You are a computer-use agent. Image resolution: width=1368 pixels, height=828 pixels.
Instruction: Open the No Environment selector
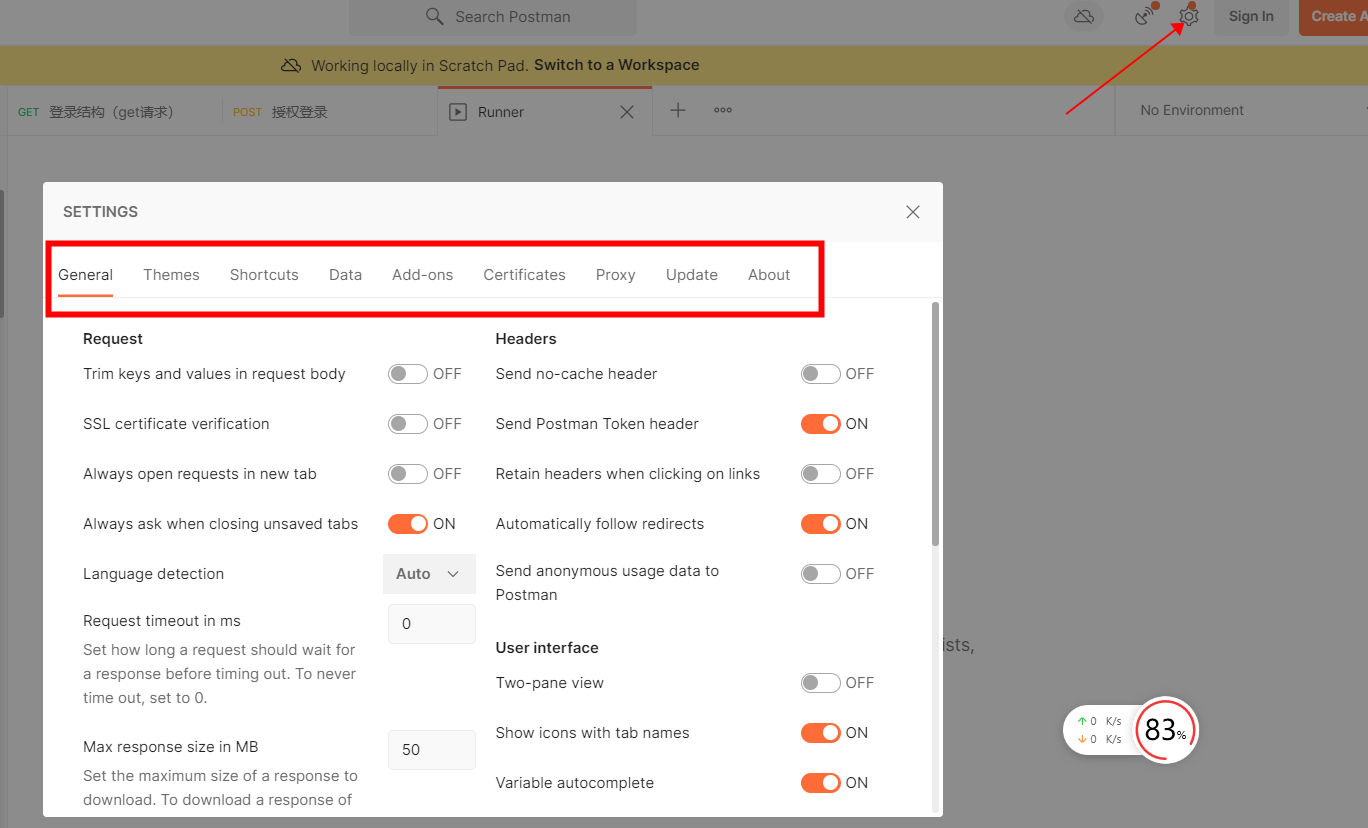coord(1241,110)
